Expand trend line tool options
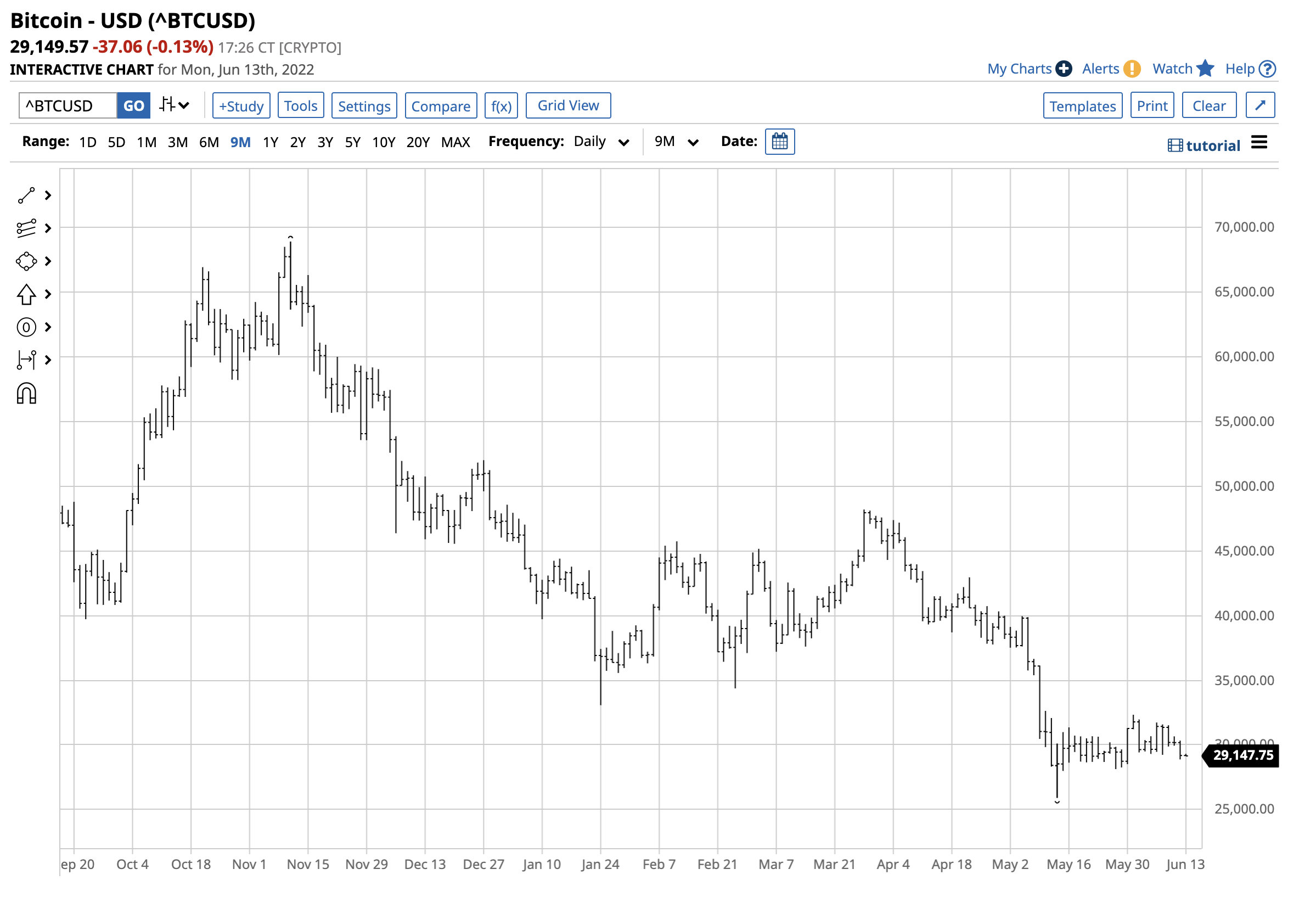1316x897 pixels. 48,196
